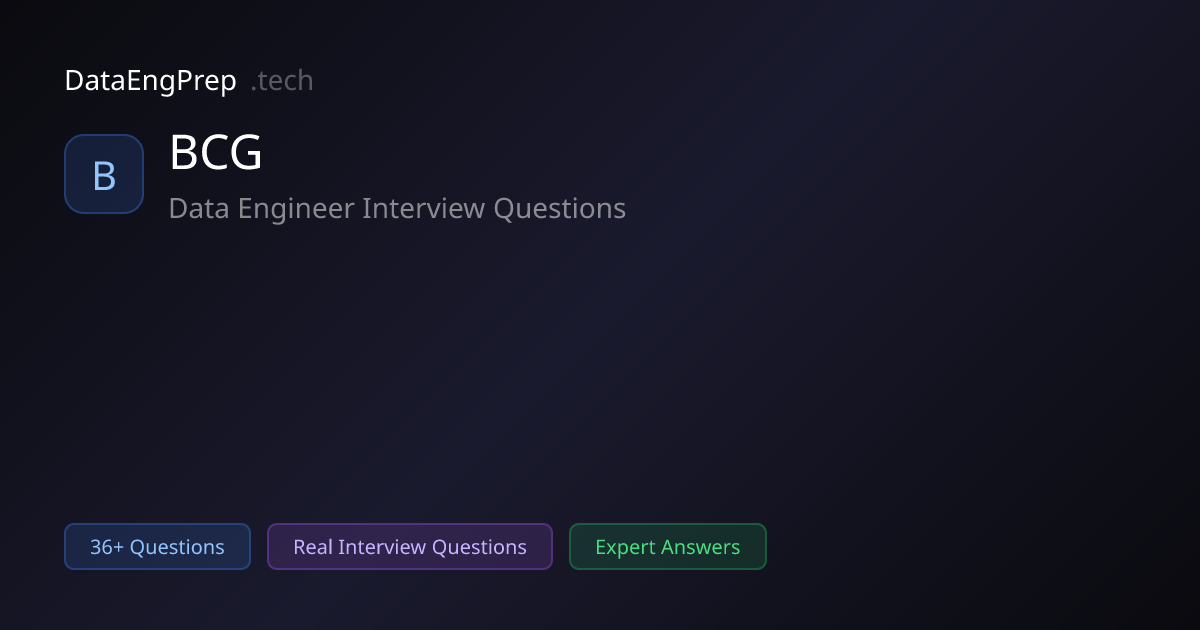Click the BCG 'B' logo icon
This screenshot has height=630, width=1200.
104,174
